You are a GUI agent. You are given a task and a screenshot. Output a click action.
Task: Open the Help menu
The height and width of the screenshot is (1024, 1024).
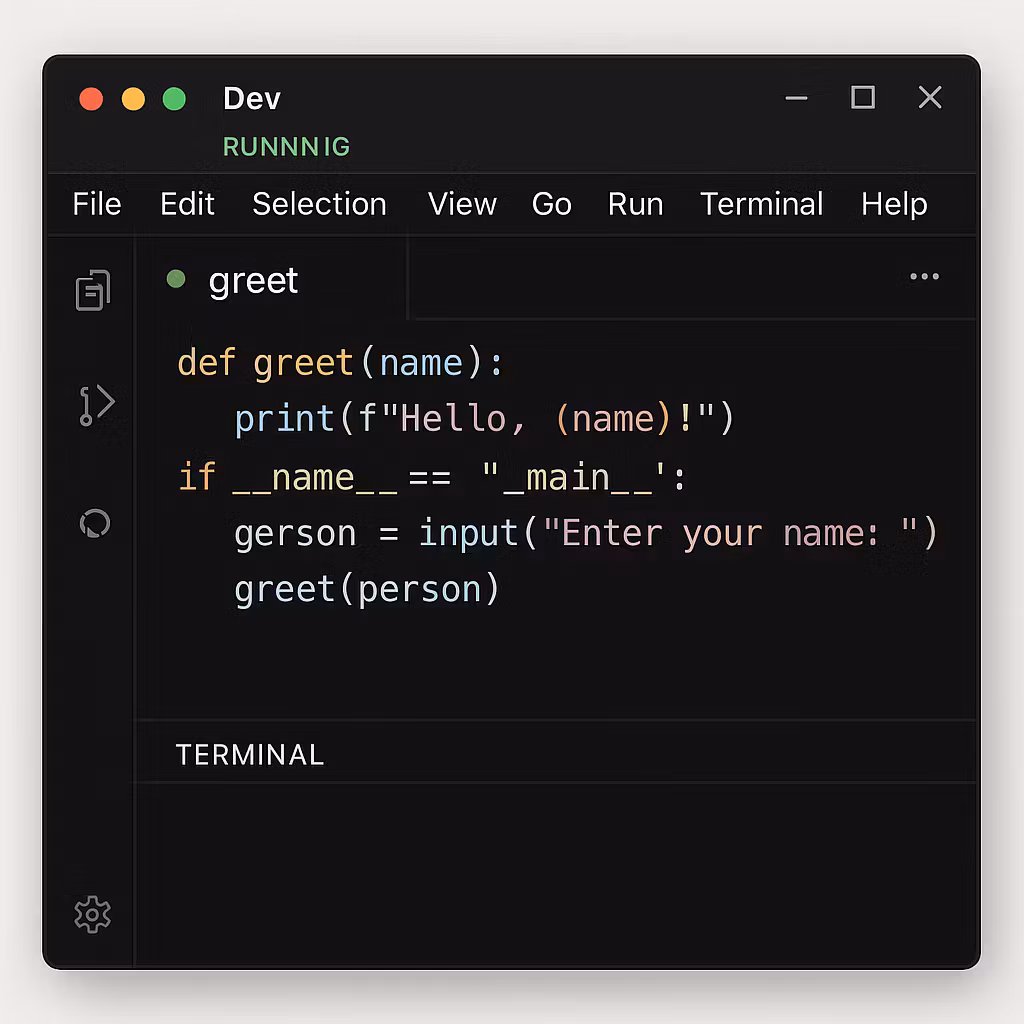[x=894, y=204]
